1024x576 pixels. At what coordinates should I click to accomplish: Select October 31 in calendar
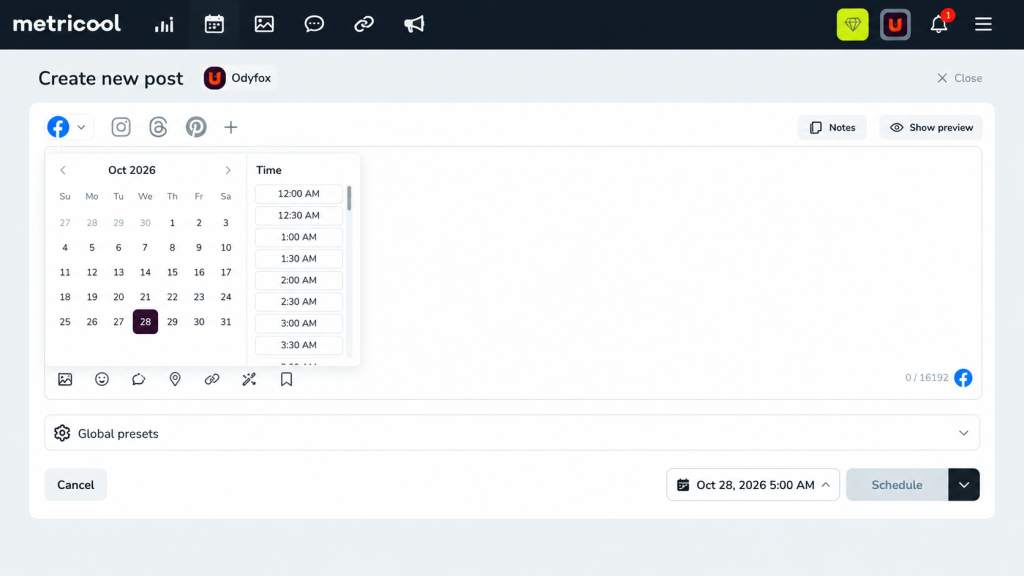click(225, 322)
